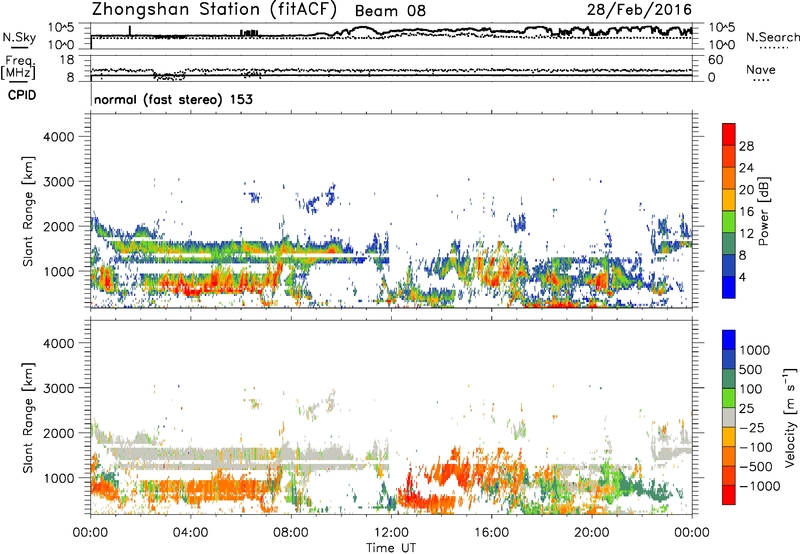Select the 'Power [dB]' colorbar title
Viewport: 800px width, 554px height.
click(763, 211)
